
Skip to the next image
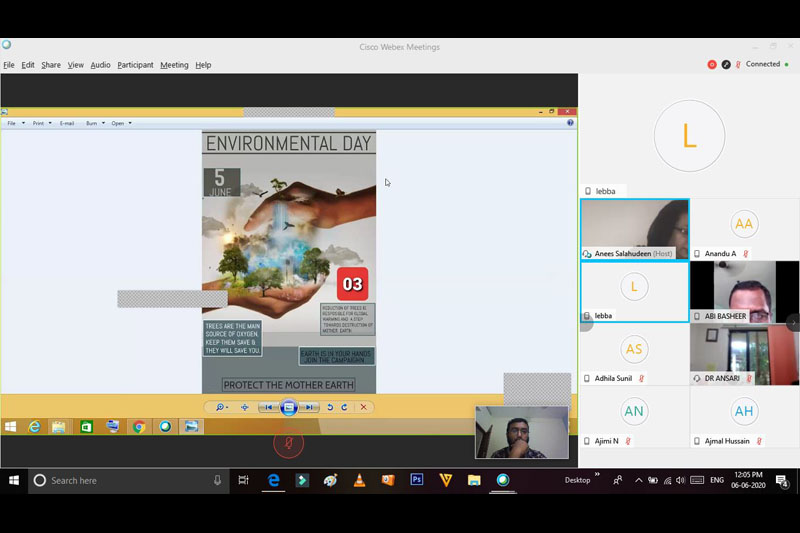pos(310,407)
